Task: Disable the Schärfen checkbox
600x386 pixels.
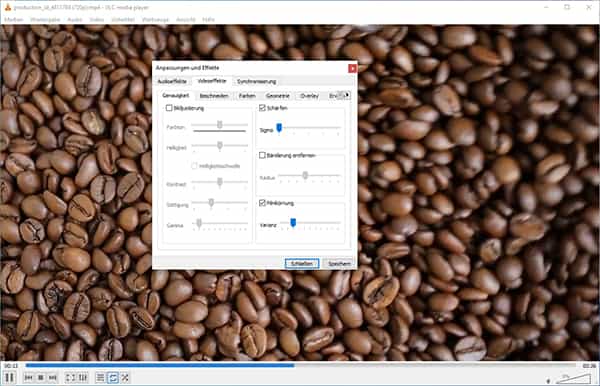Action: point(262,108)
